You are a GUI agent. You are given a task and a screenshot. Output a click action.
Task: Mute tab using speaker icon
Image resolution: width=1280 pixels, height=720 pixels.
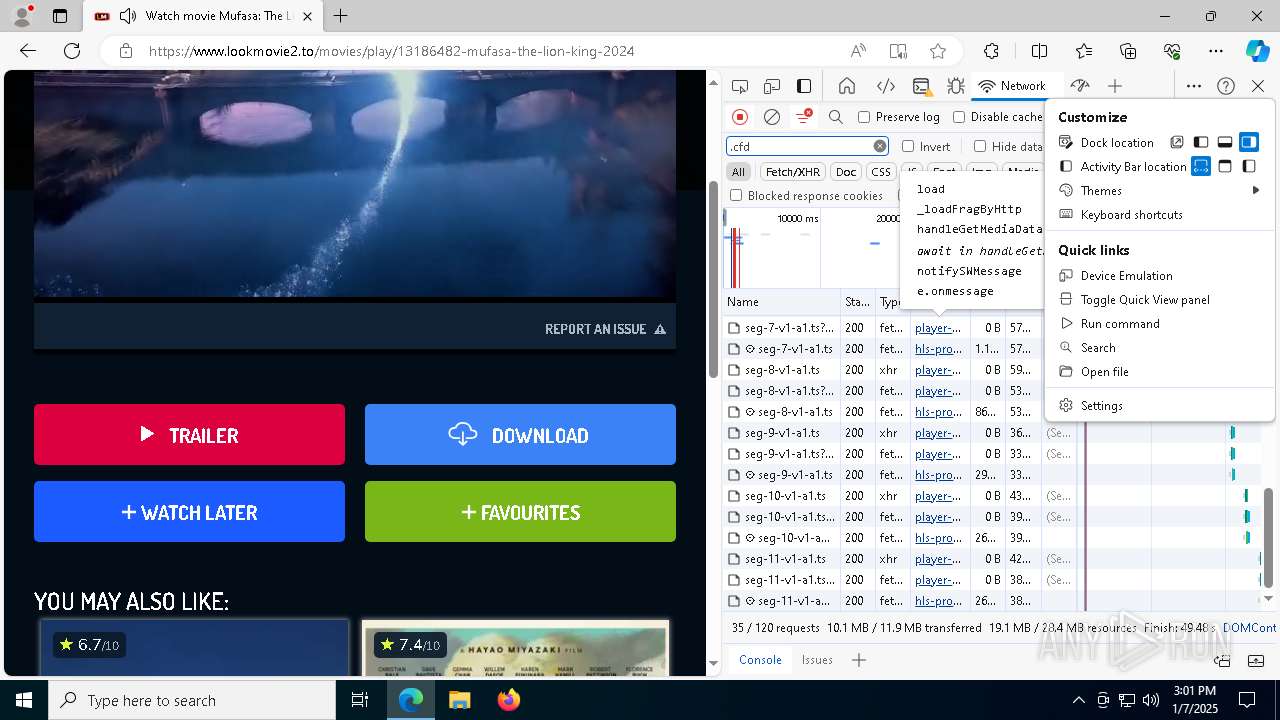pyautogui.click(x=127, y=16)
